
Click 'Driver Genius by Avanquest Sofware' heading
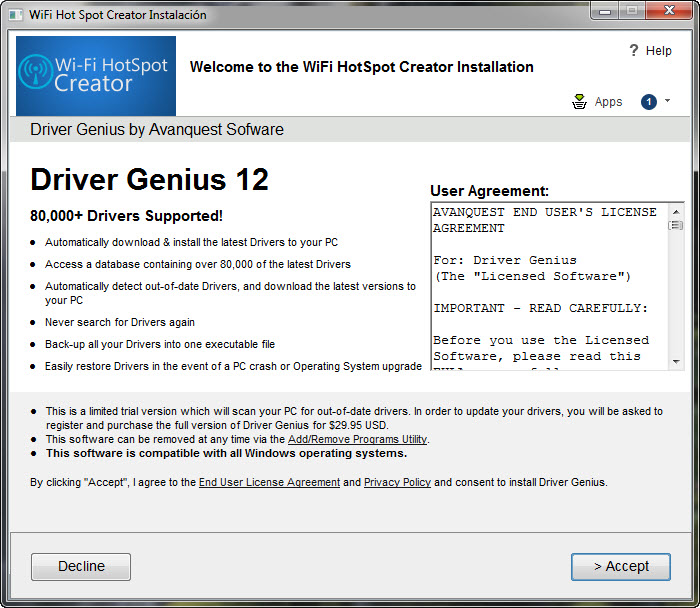[x=157, y=129]
